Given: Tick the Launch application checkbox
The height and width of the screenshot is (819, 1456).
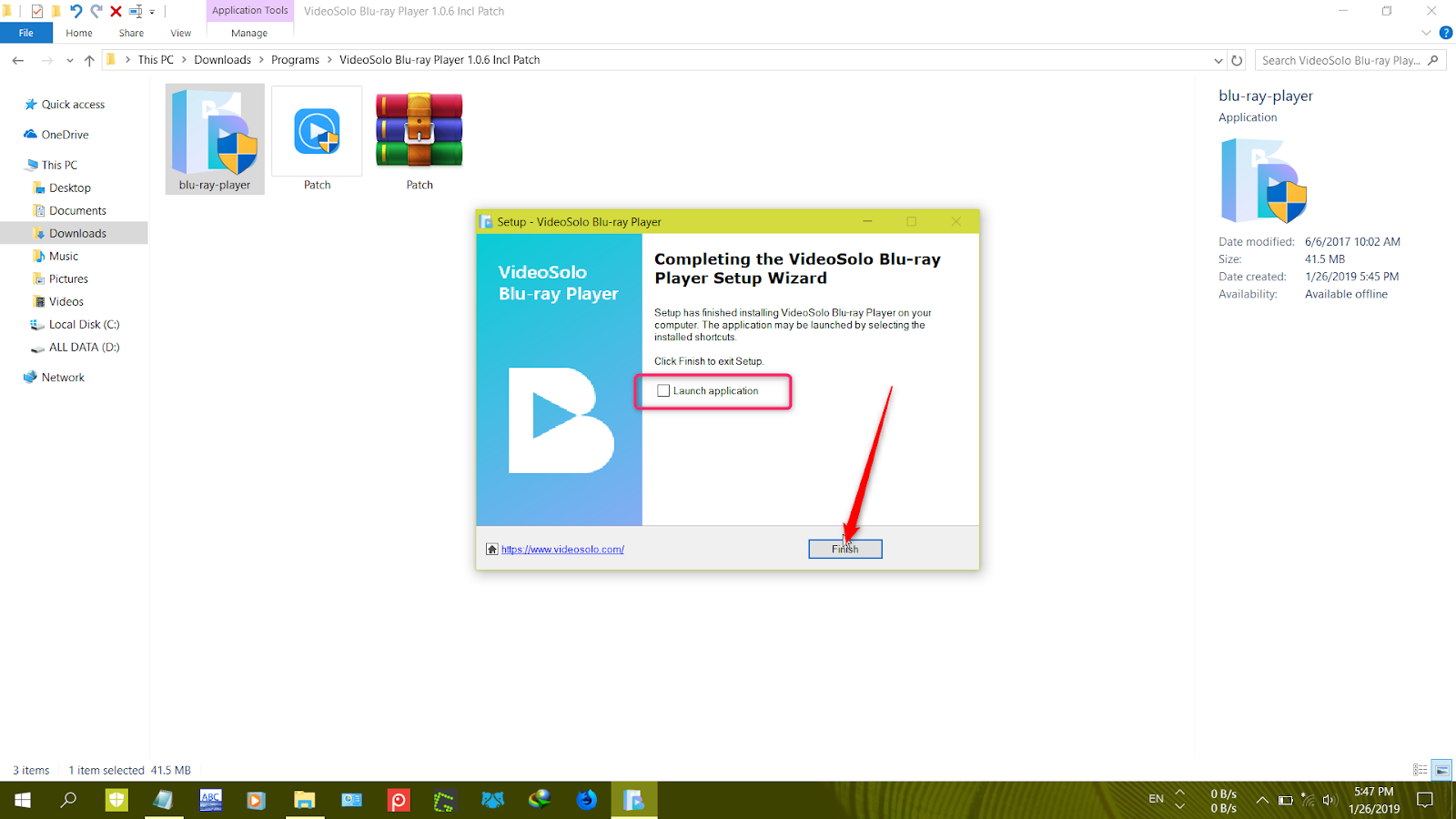Looking at the screenshot, I should (663, 390).
